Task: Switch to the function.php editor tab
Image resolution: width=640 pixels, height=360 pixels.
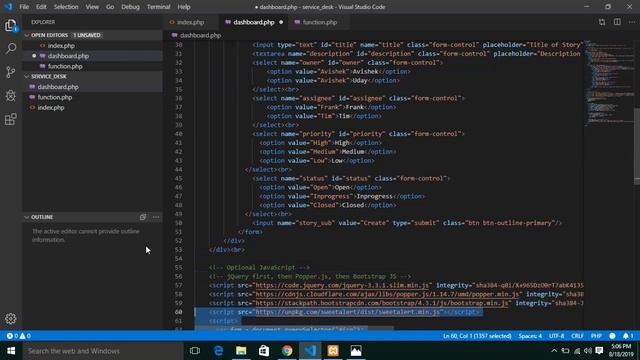Action: [319, 22]
